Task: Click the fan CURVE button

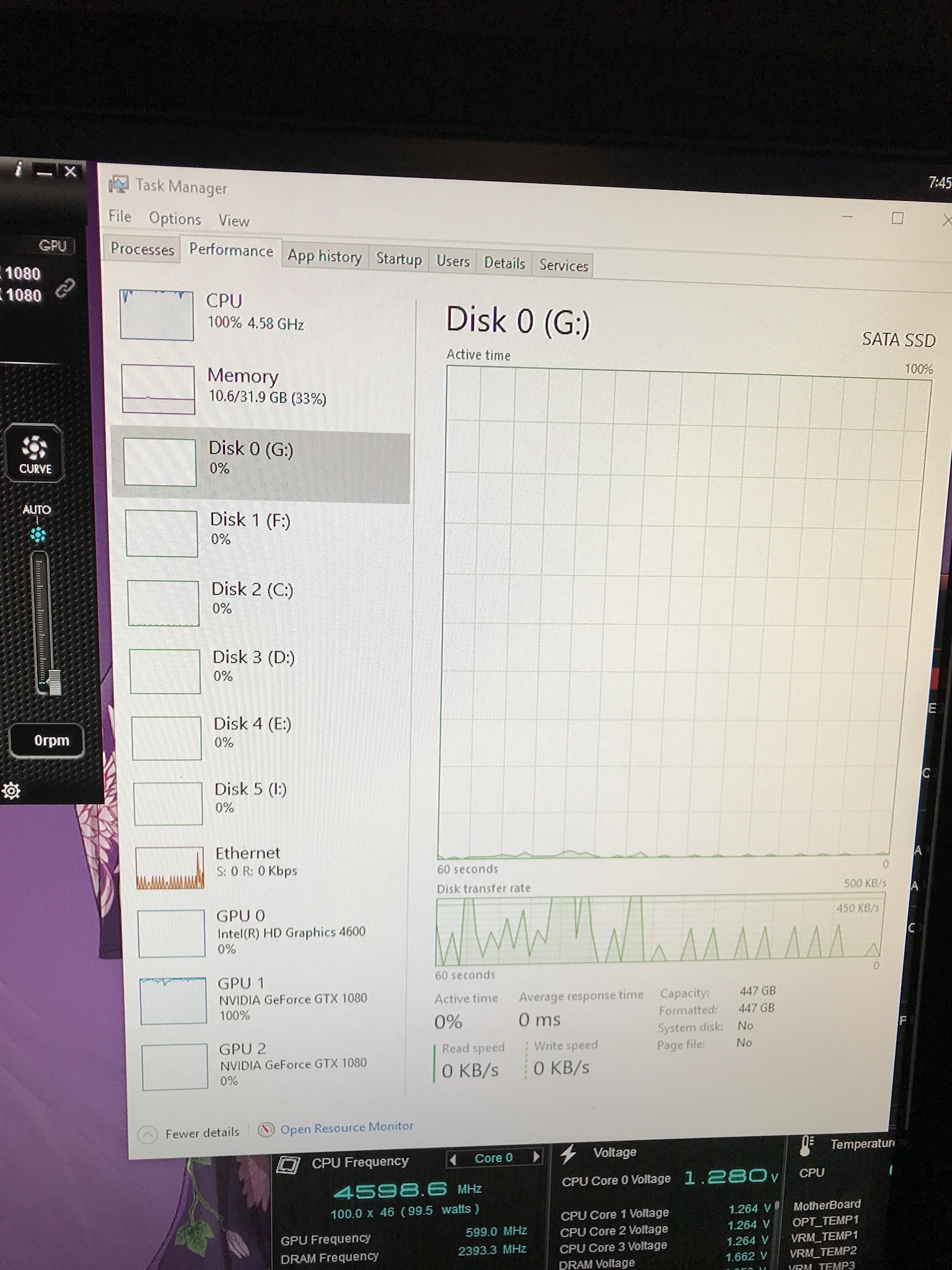Action: (x=34, y=453)
